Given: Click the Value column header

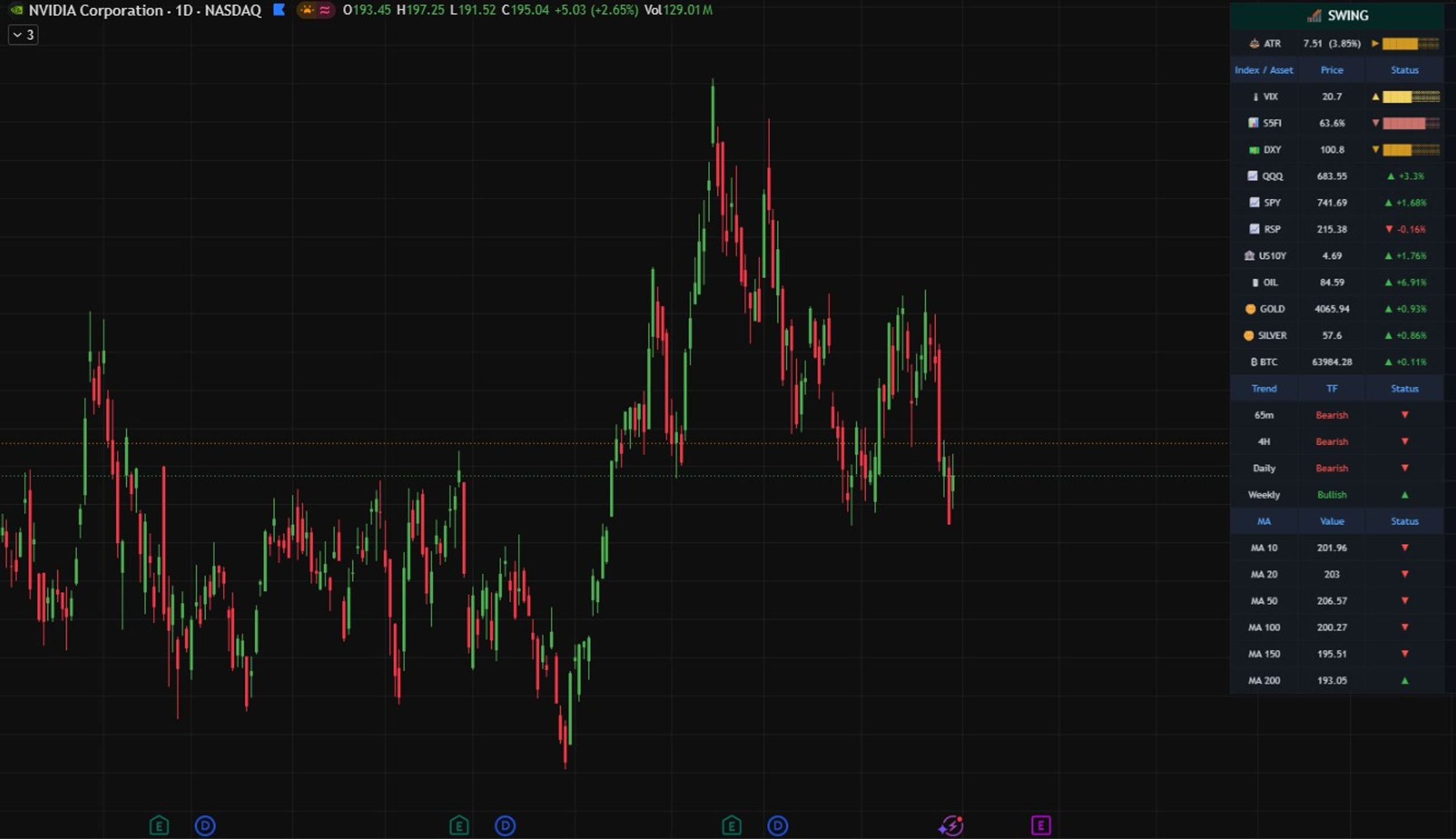Looking at the screenshot, I should click(1332, 521).
